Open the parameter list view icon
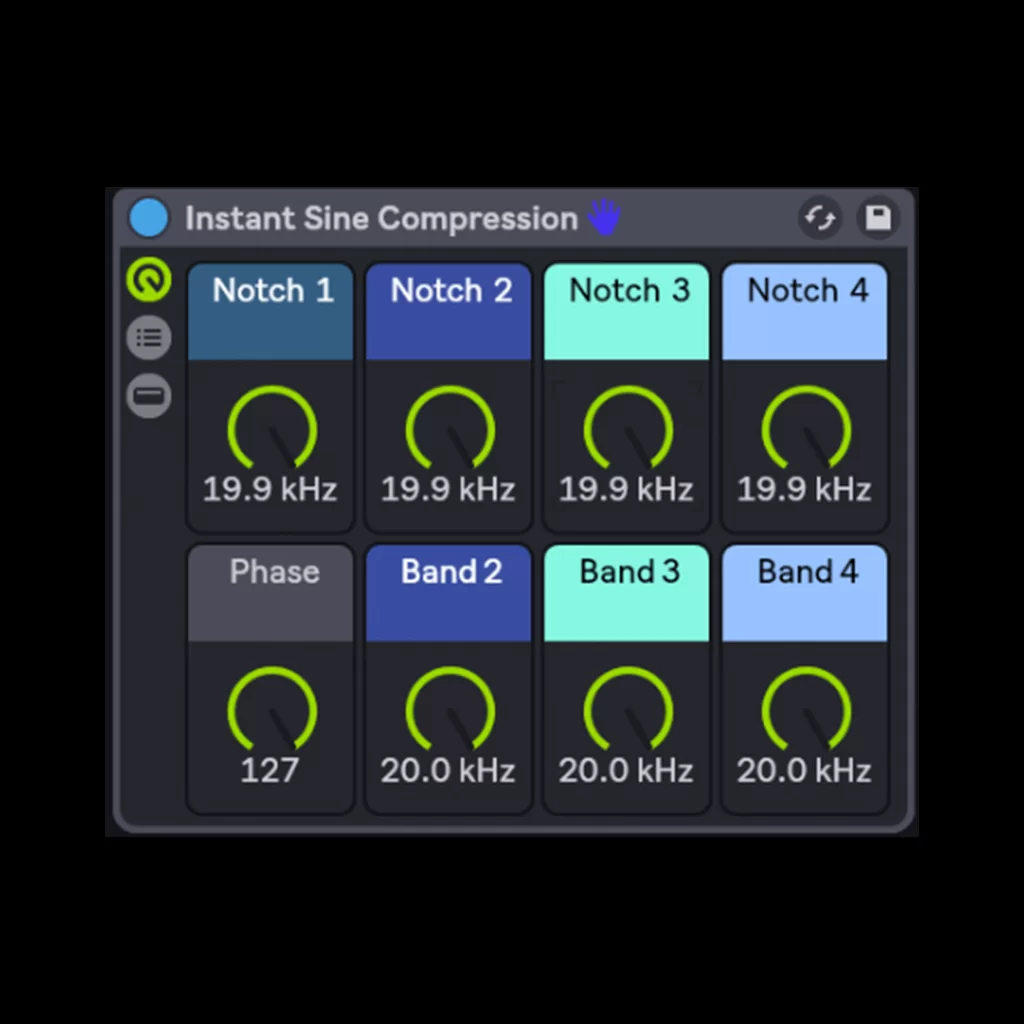Image resolution: width=1024 pixels, height=1024 pixels. [x=148, y=338]
